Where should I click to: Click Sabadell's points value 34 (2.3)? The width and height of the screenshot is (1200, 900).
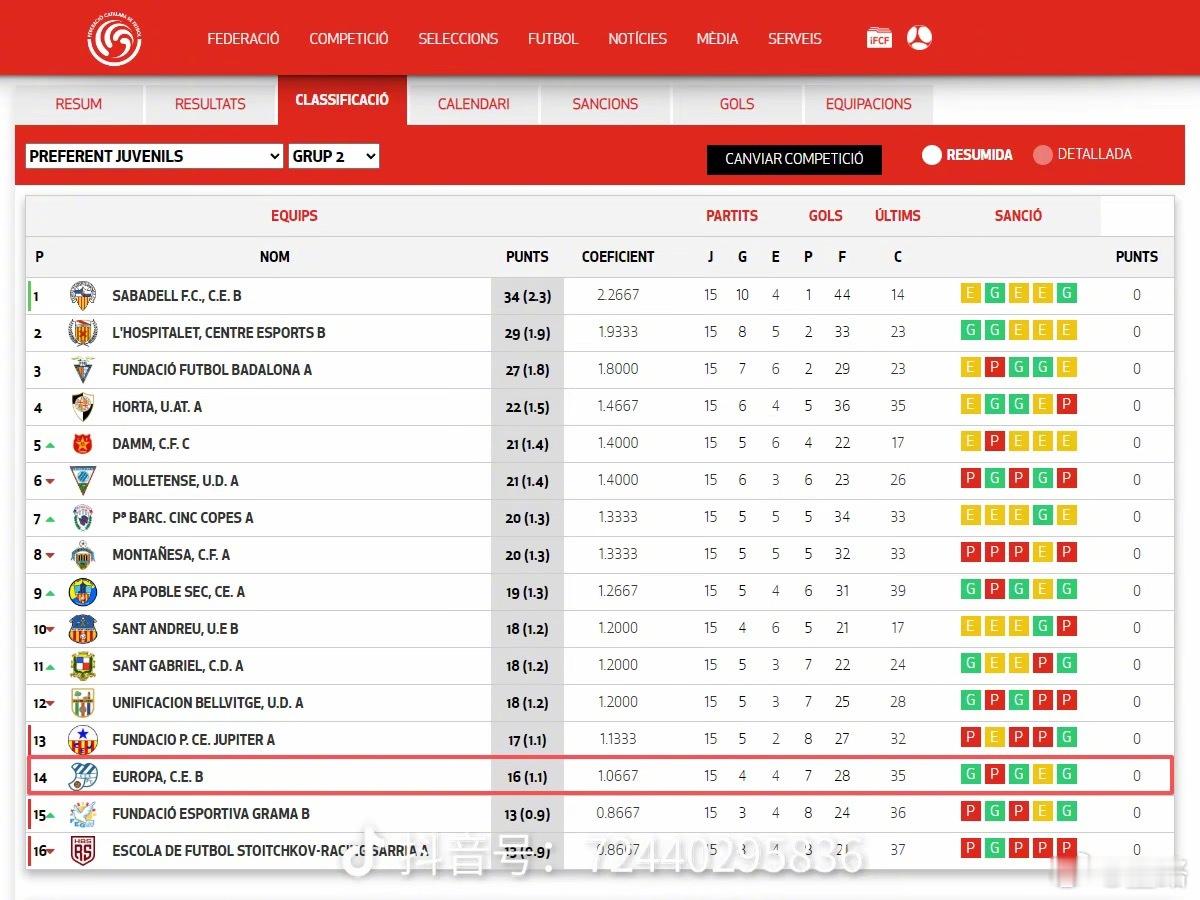(527, 296)
